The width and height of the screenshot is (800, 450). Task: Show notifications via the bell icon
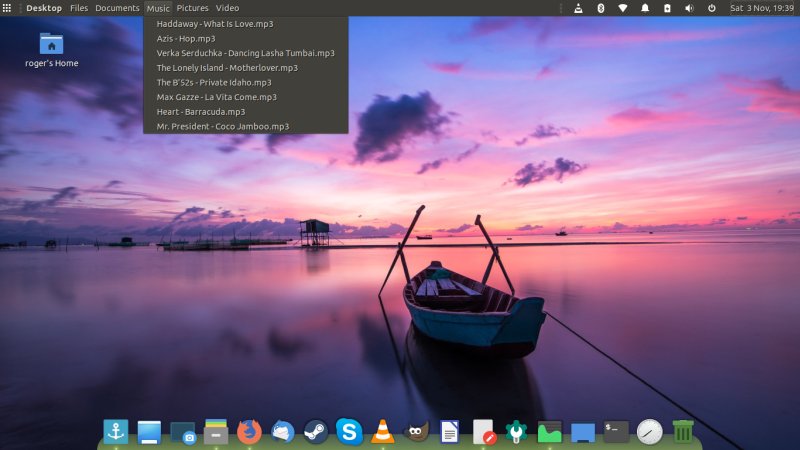click(645, 8)
